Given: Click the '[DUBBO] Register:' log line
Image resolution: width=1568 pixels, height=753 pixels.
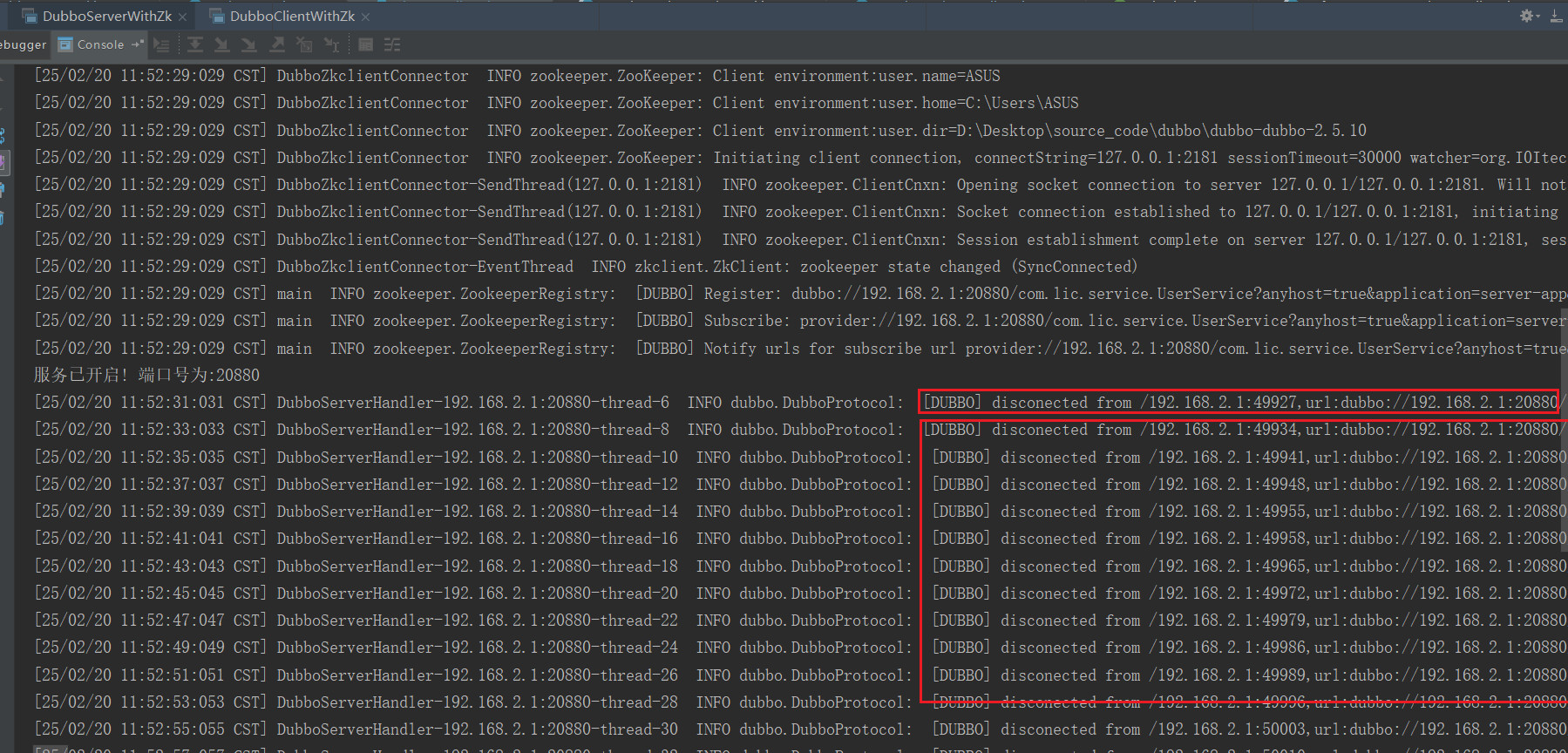Looking at the screenshot, I should [x=800, y=294].
